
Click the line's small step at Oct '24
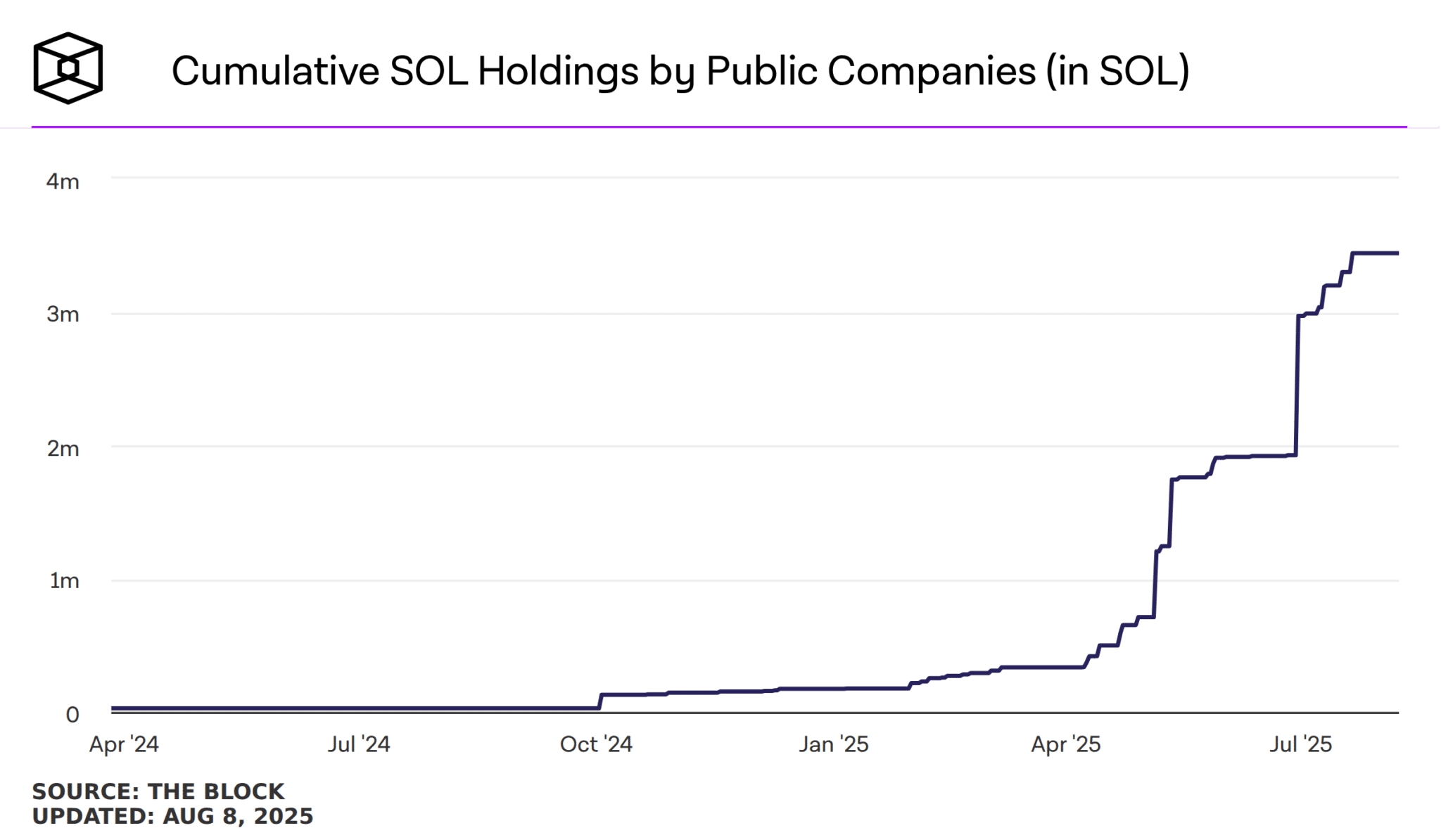600,701
